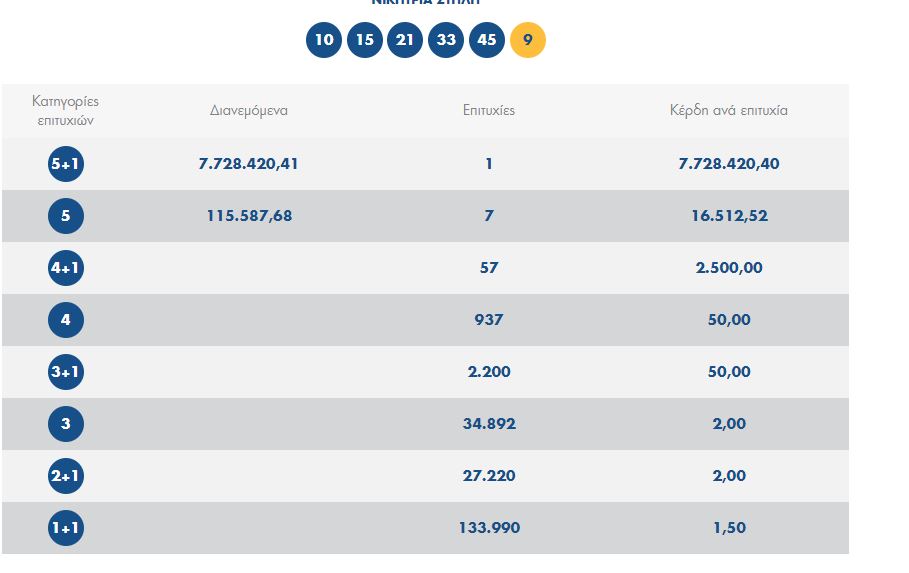The image size is (909, 573).
Task: Select the 1+1 category badge
Action: click(66, 528)
